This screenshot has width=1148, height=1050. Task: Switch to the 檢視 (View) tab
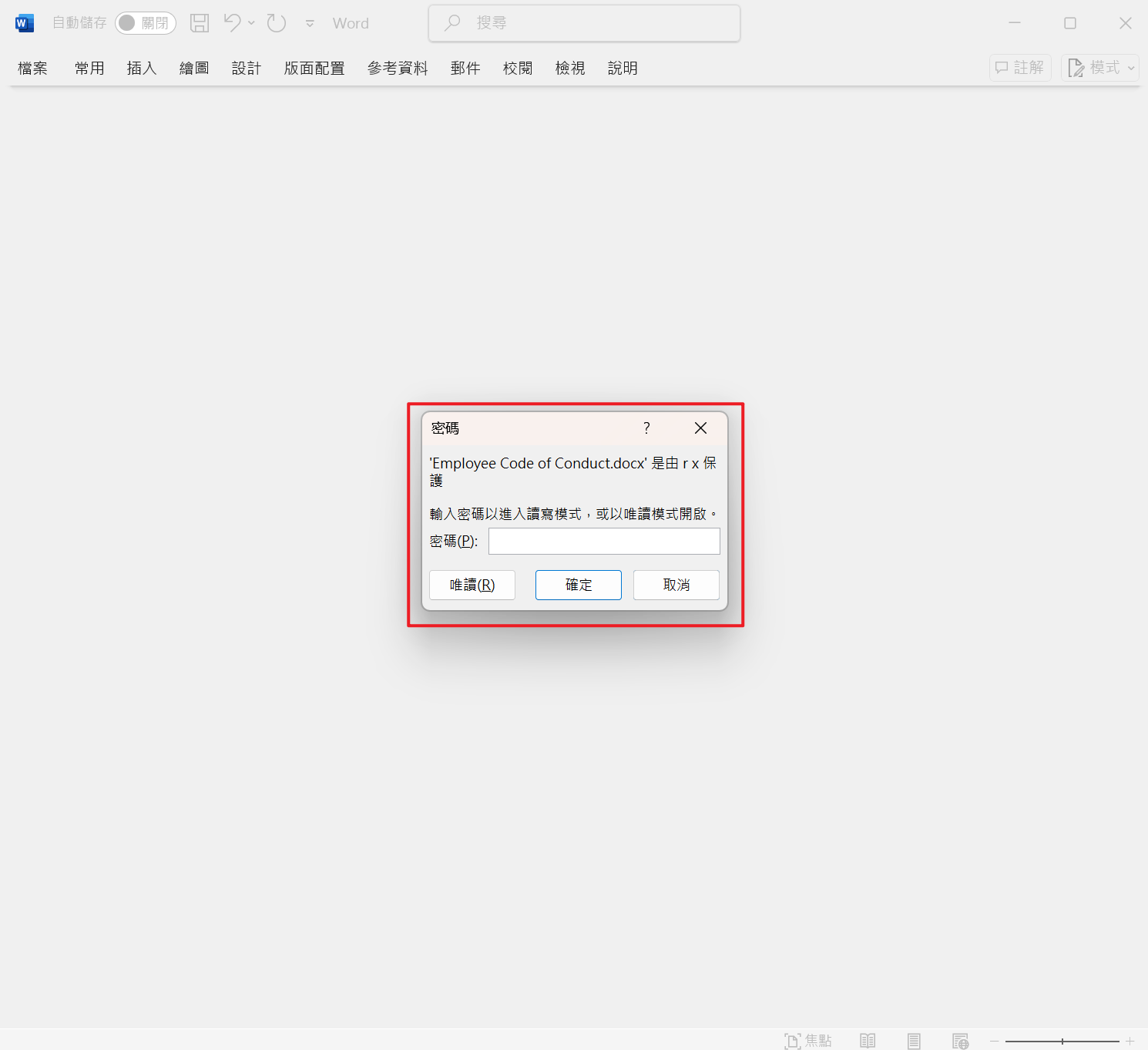(570, 69)
